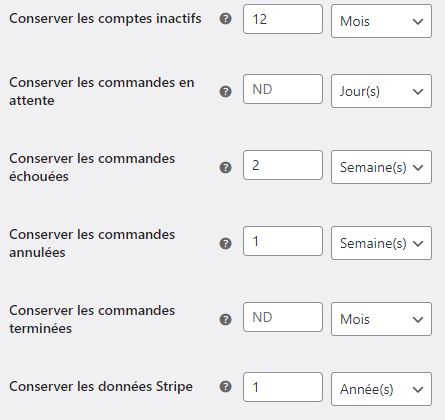This screenshot has width=445, height=420.
Task: Select the failed orders field showing 2
Action: pyautogui.click(x=283, y=165)
